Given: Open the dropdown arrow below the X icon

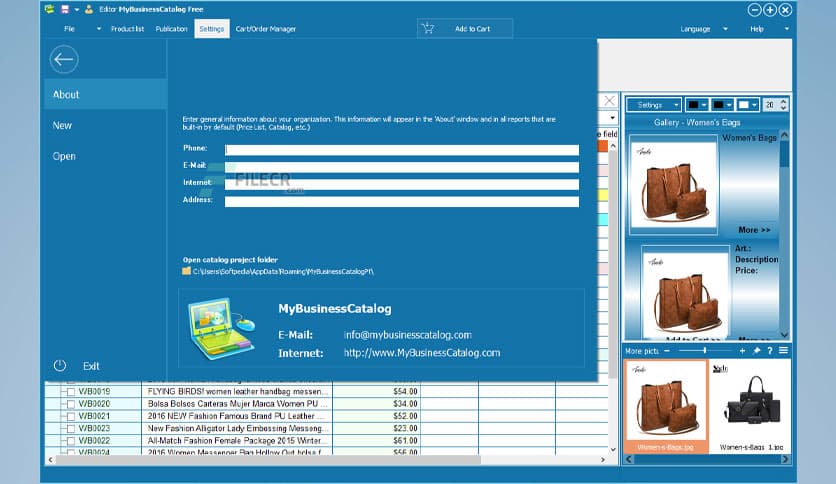Looking at the screenshot, I should [x=612, y=117].
